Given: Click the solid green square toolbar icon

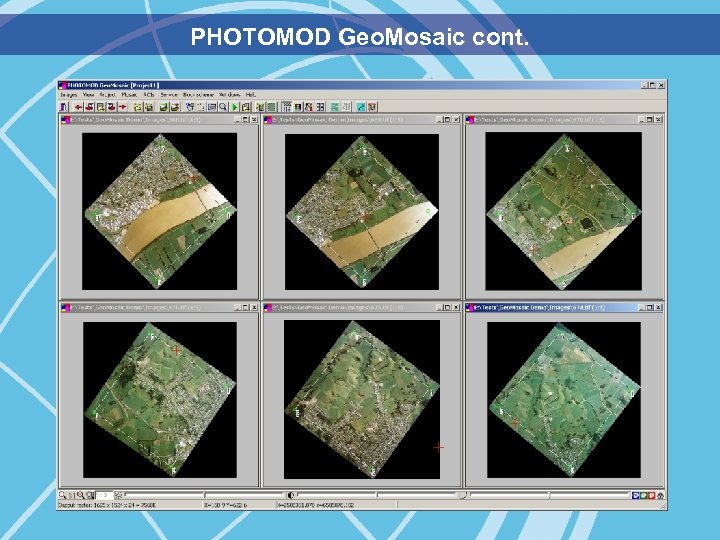Looking at the screenshot, I should [x=272, y=107].
